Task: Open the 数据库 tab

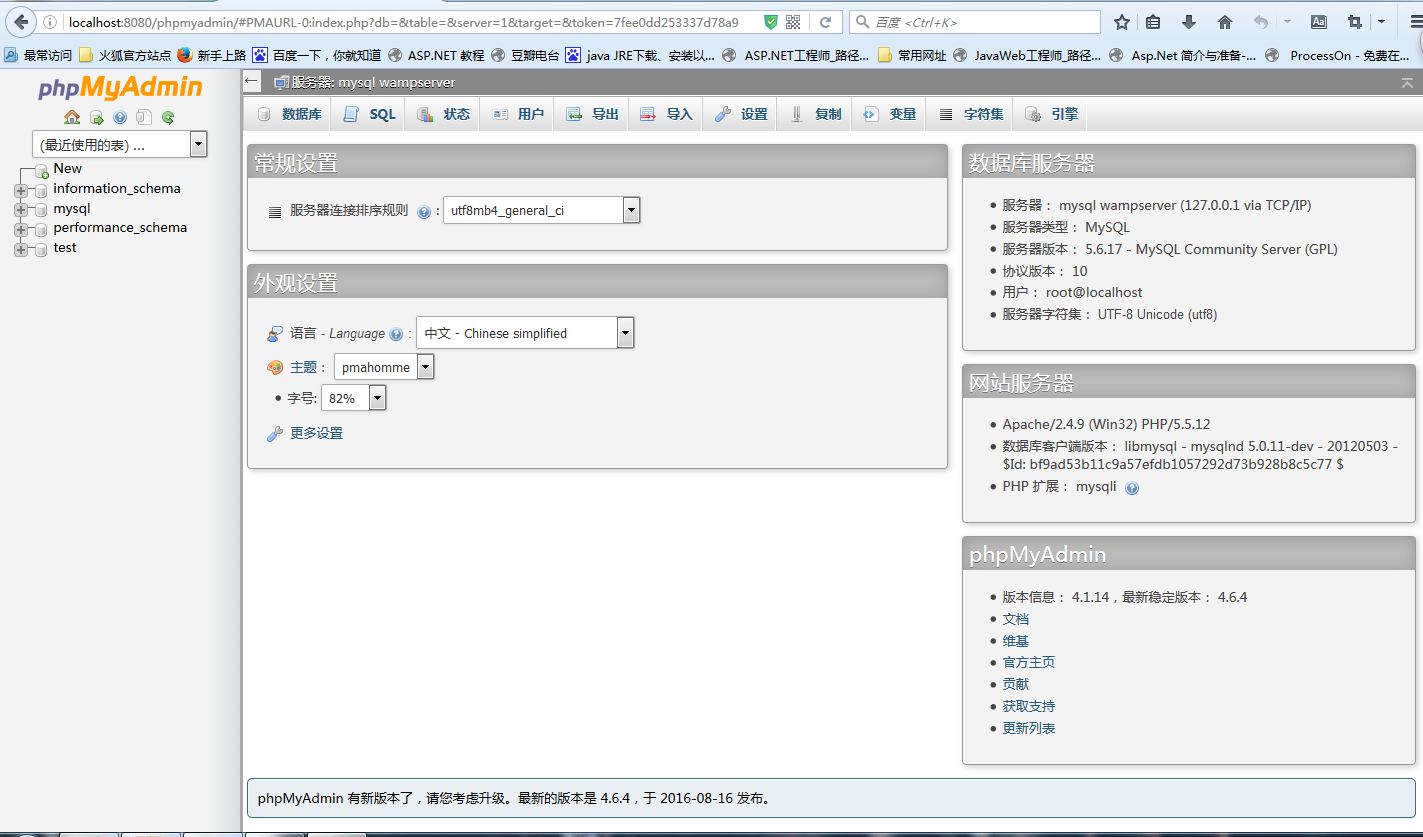Action: tap(289, 114)
